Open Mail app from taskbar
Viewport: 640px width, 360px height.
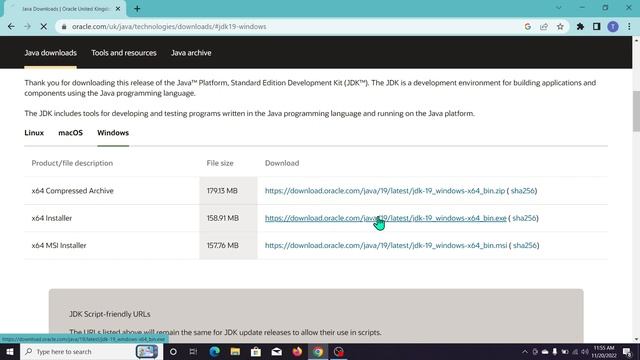[x=276, y=351]
